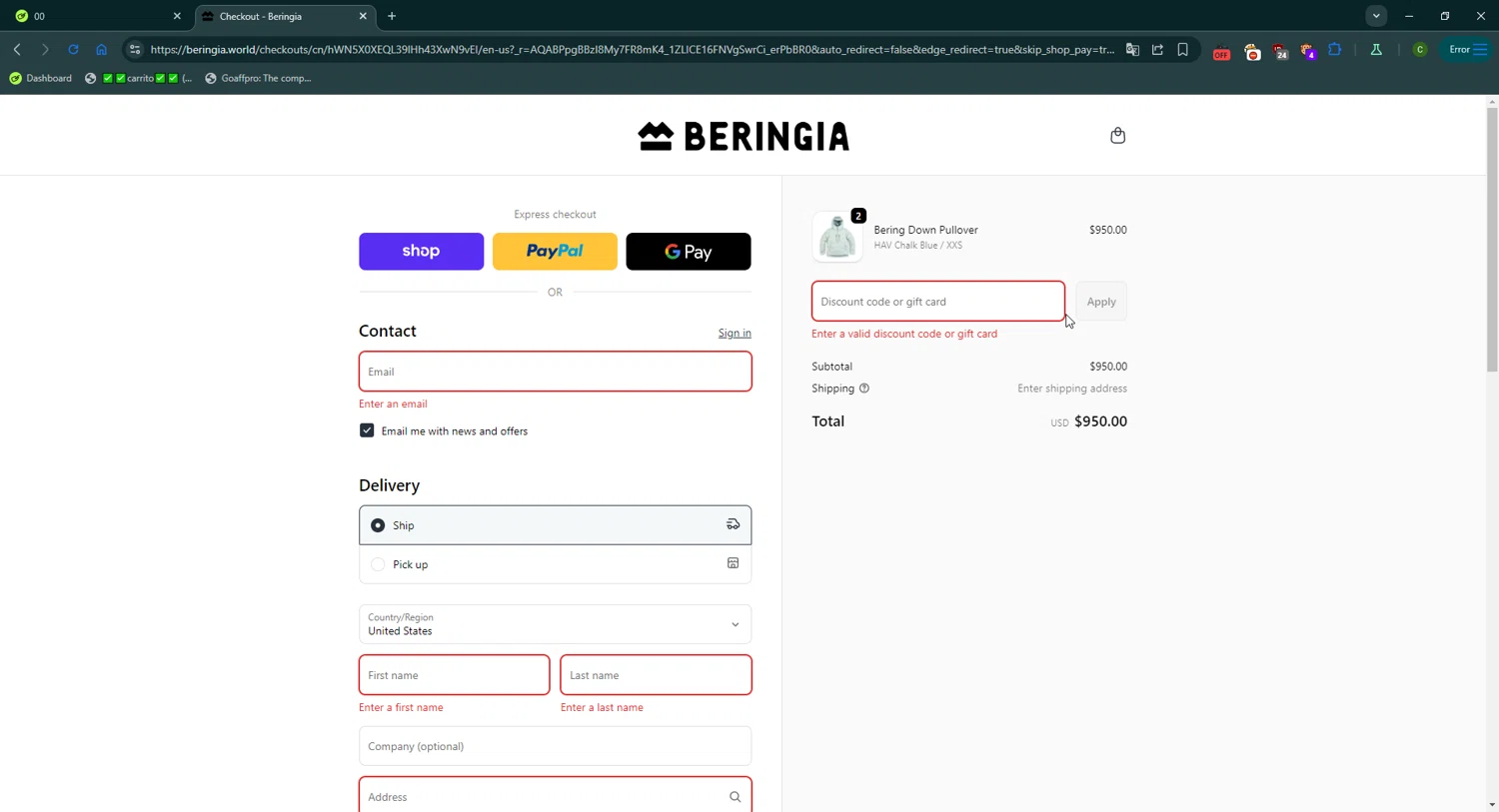
Task: Open the browser Error menu button
Action: [x=1466, y=49]
